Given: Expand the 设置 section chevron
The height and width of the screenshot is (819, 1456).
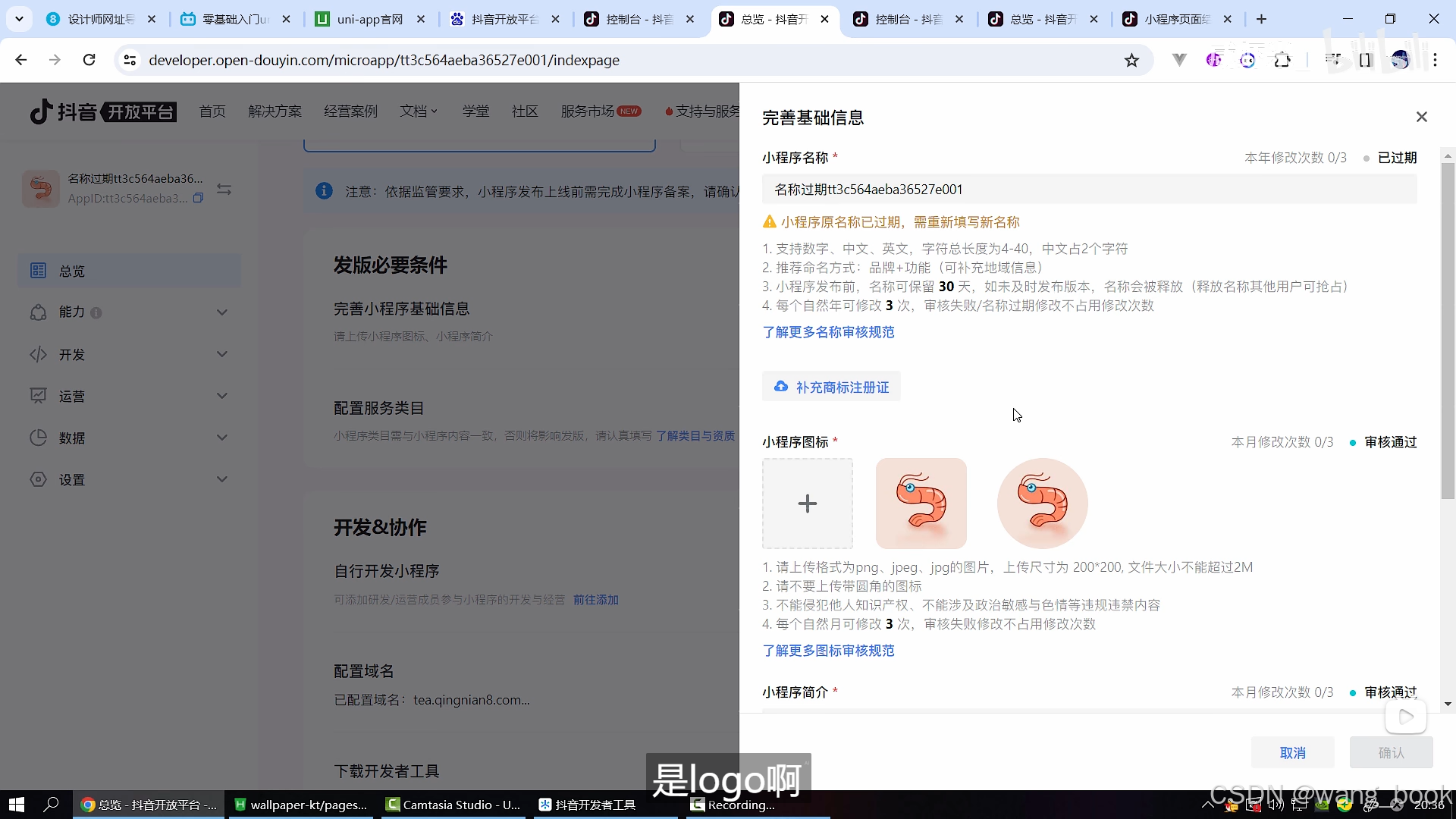Looking at the screenshot, I should coord(222,479).
